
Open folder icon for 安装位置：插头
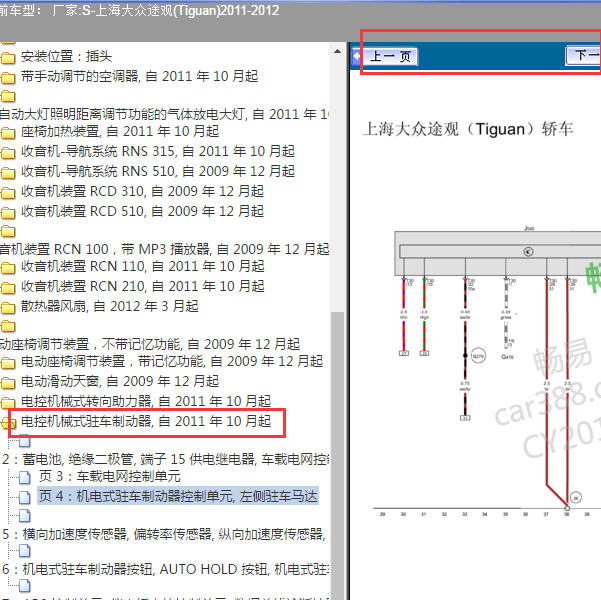(8, 58)
